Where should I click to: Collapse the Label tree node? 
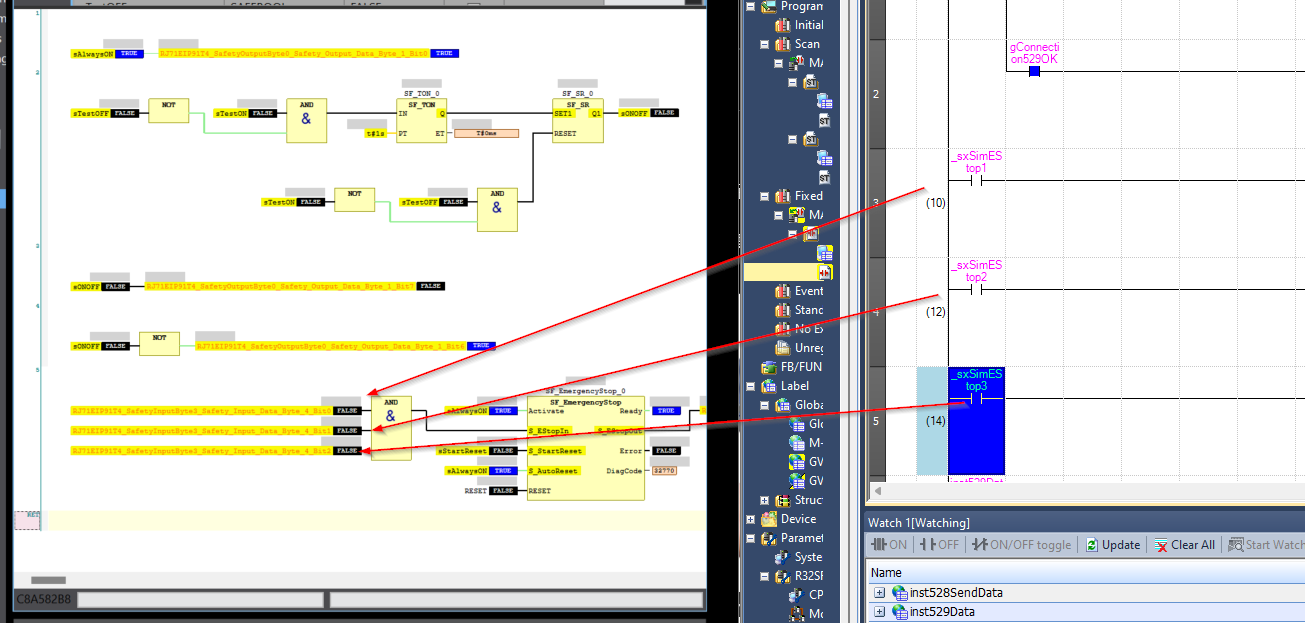click(749, 386)
